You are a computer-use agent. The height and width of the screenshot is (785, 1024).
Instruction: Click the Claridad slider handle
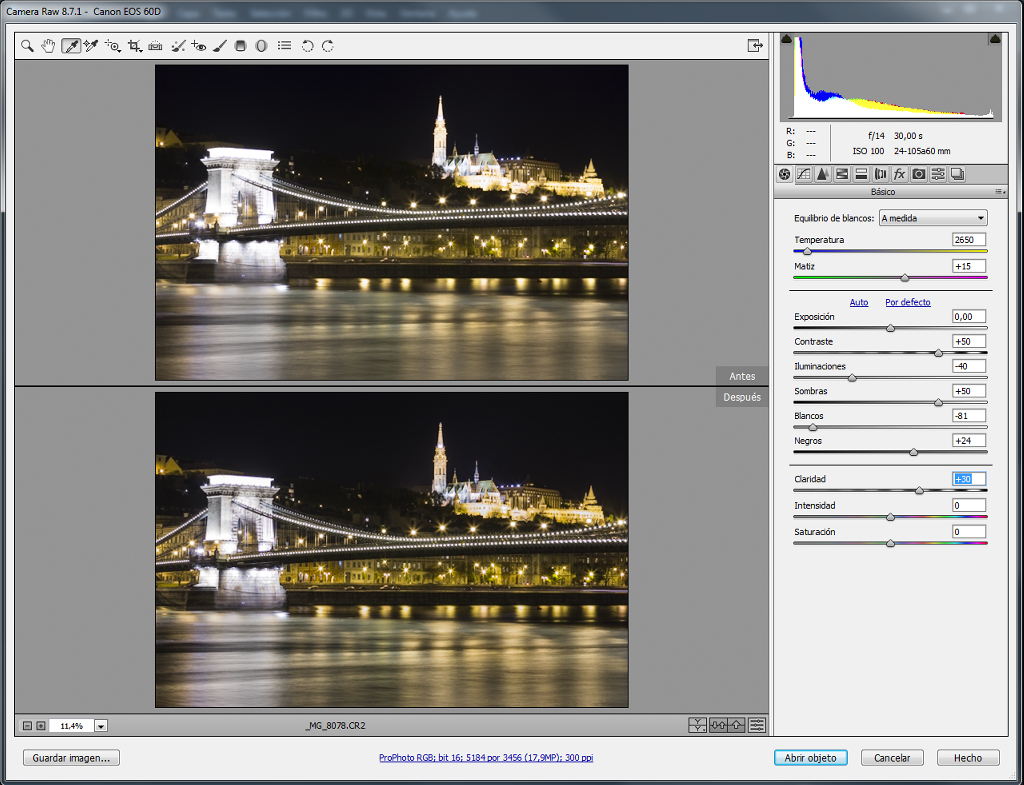tap(920, 490)
